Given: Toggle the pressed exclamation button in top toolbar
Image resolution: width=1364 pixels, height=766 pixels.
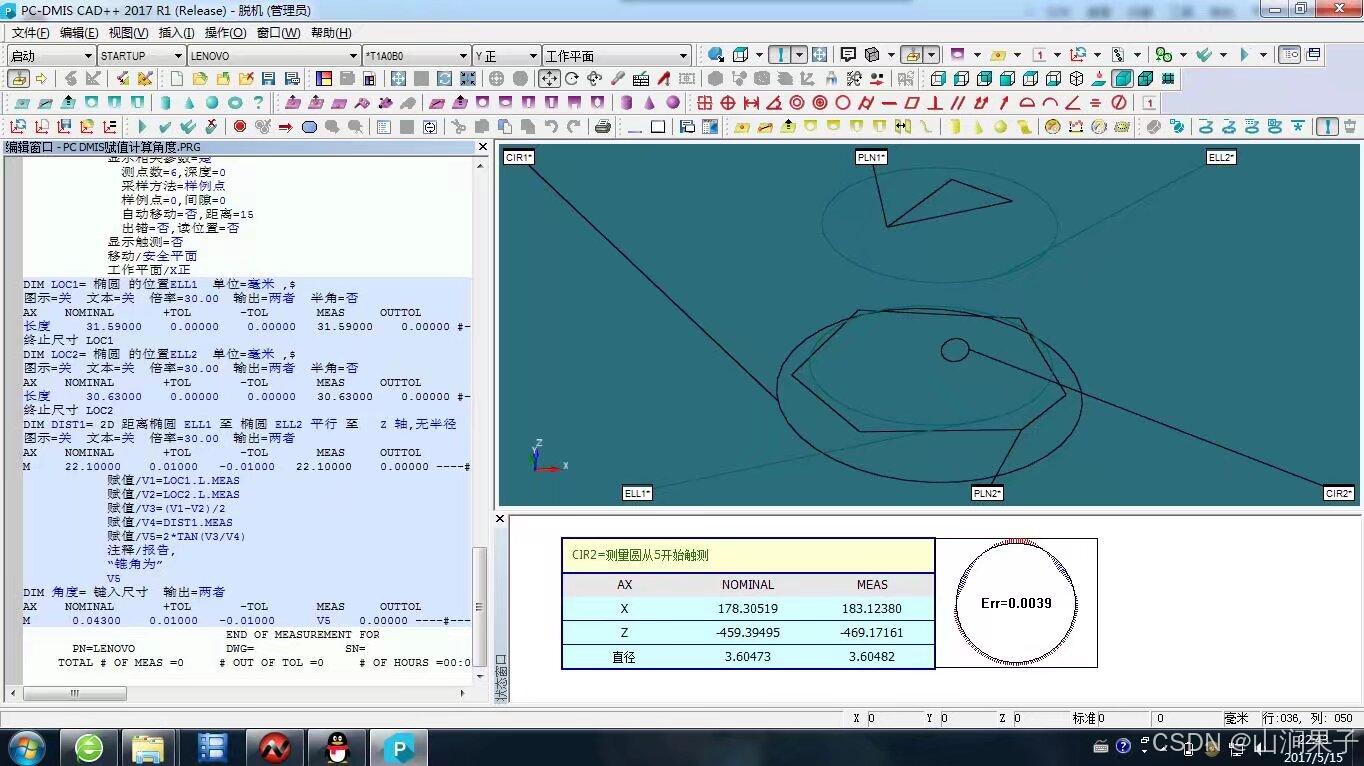Looking at the screenshot, I should coord(781,55).
